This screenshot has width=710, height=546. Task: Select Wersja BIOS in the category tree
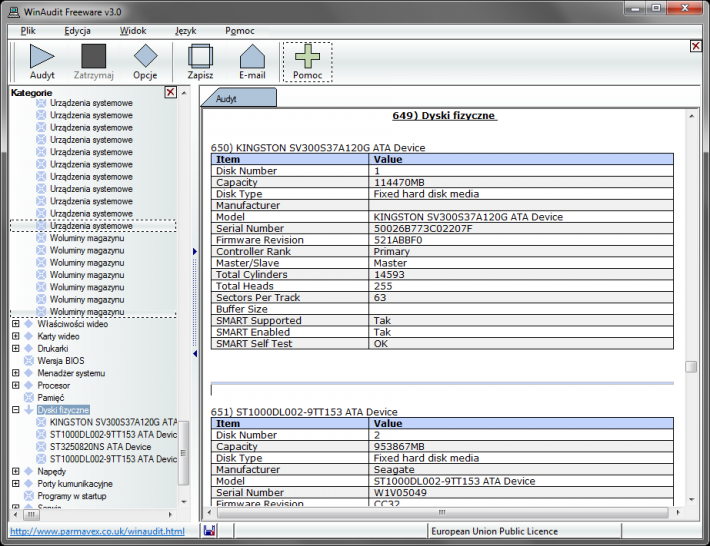tap(61, 361)
